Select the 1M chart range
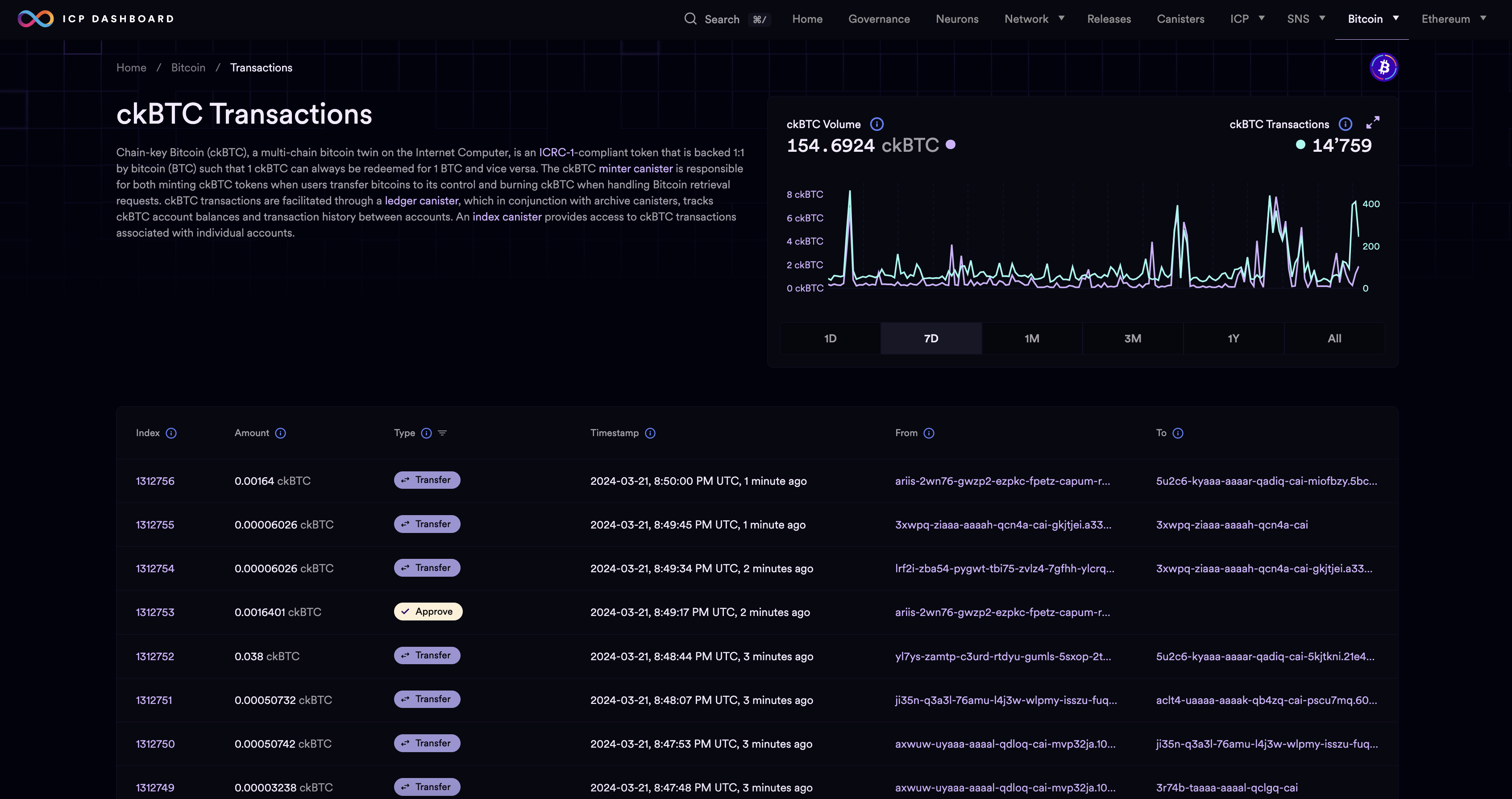The height and width of the screenshot is (799, 1512). [1032, 338]
